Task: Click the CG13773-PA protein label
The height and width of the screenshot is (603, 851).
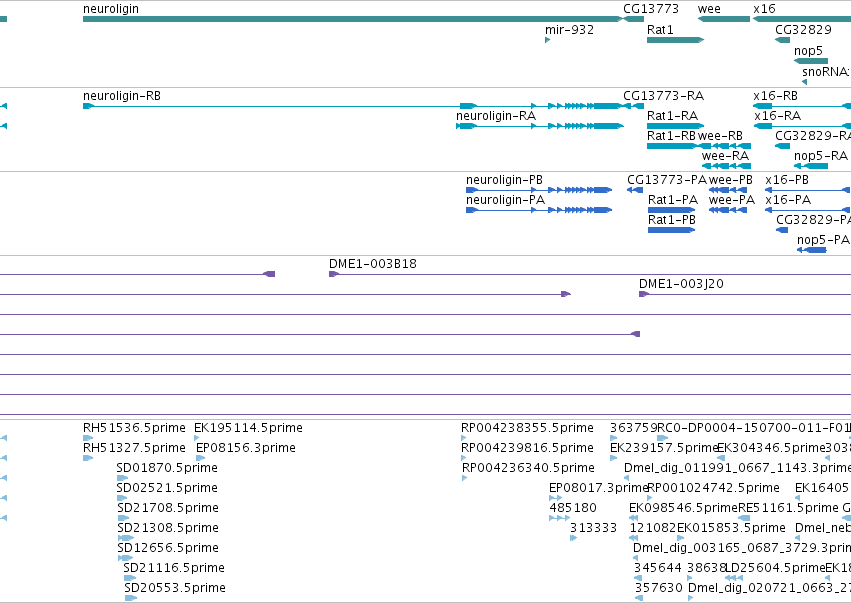Action: (x=667, y=180)
